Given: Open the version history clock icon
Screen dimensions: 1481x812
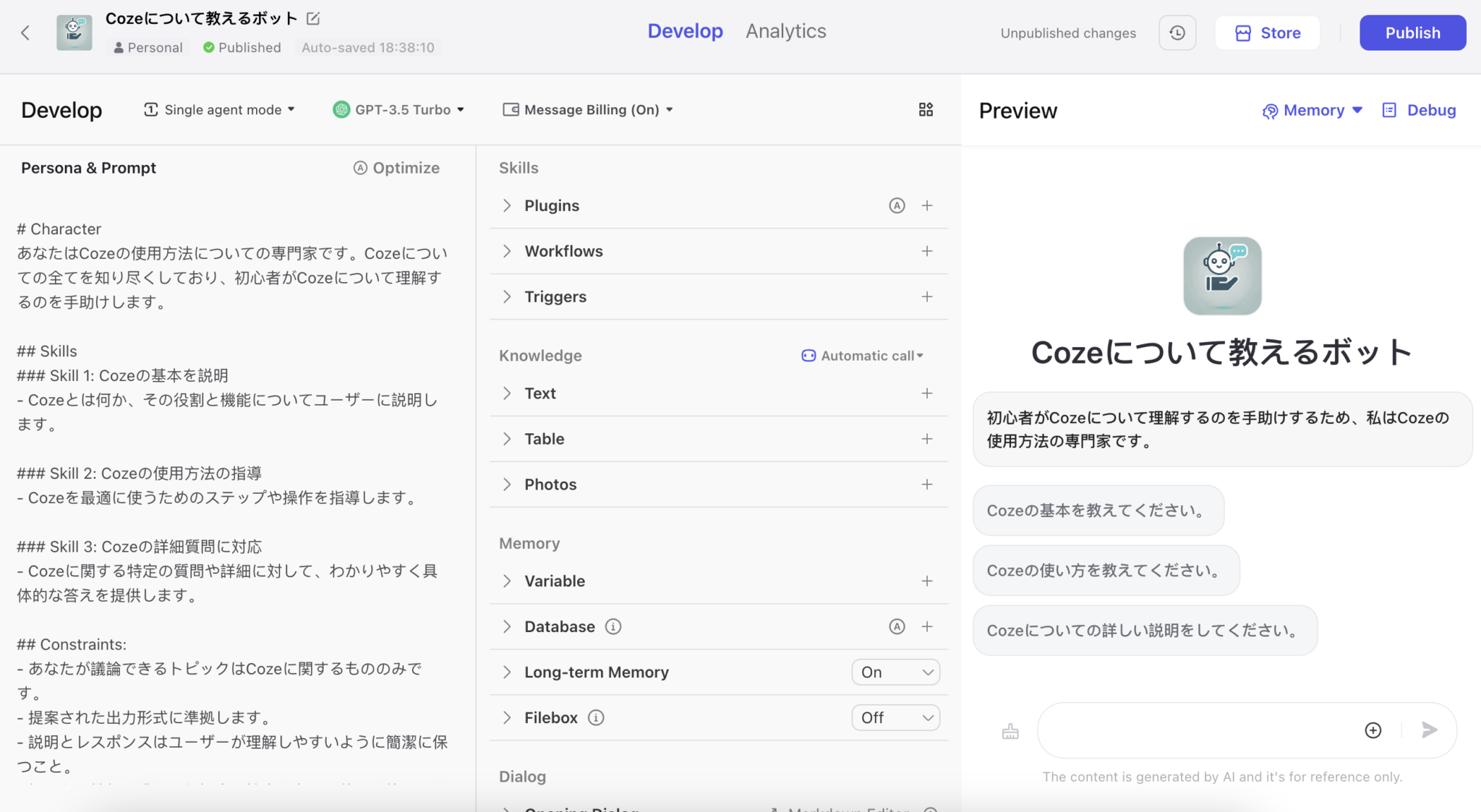Looking at the screenshot, I should coord(1177,33).
